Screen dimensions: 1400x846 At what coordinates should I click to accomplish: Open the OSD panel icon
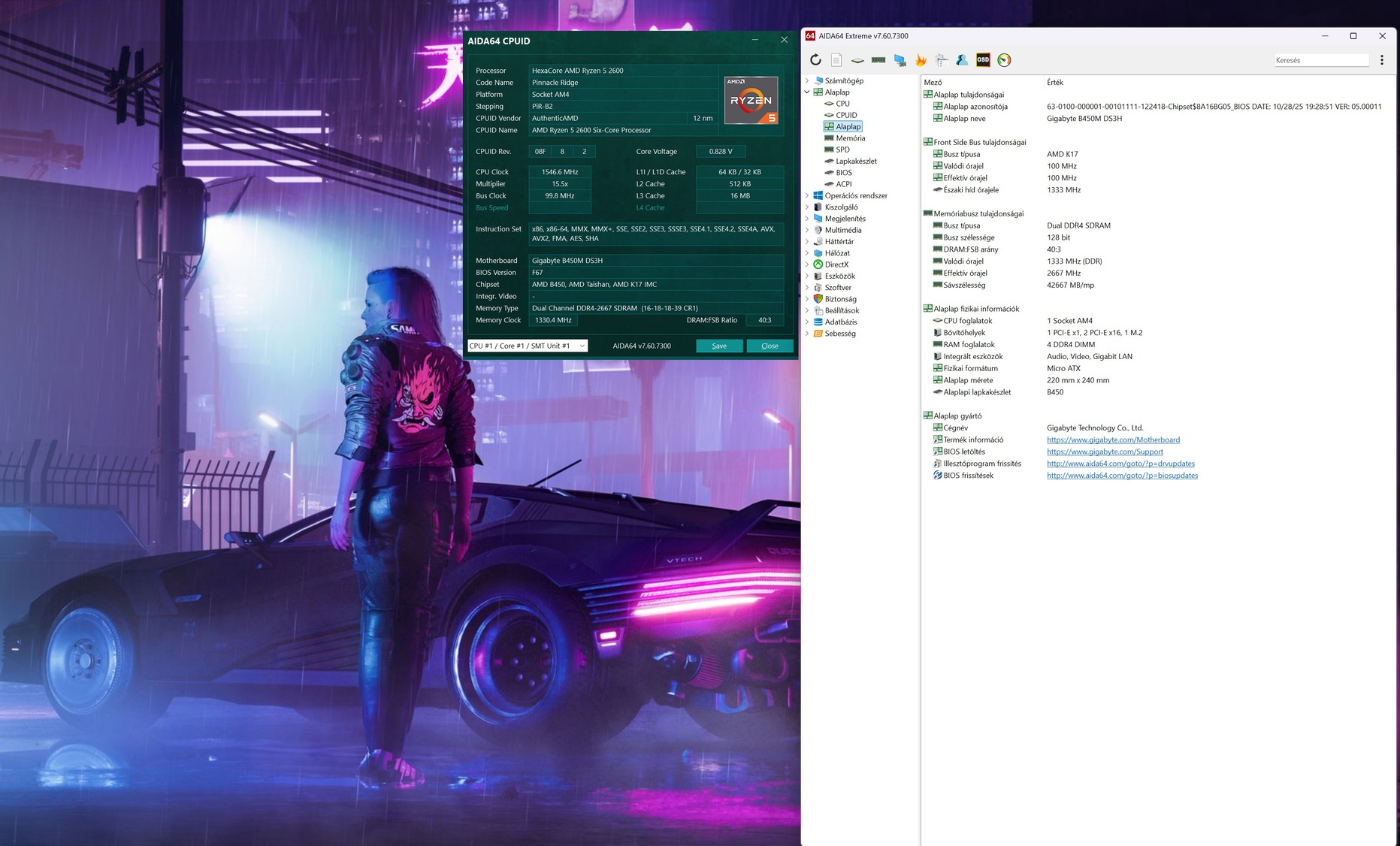coord(983,60)
